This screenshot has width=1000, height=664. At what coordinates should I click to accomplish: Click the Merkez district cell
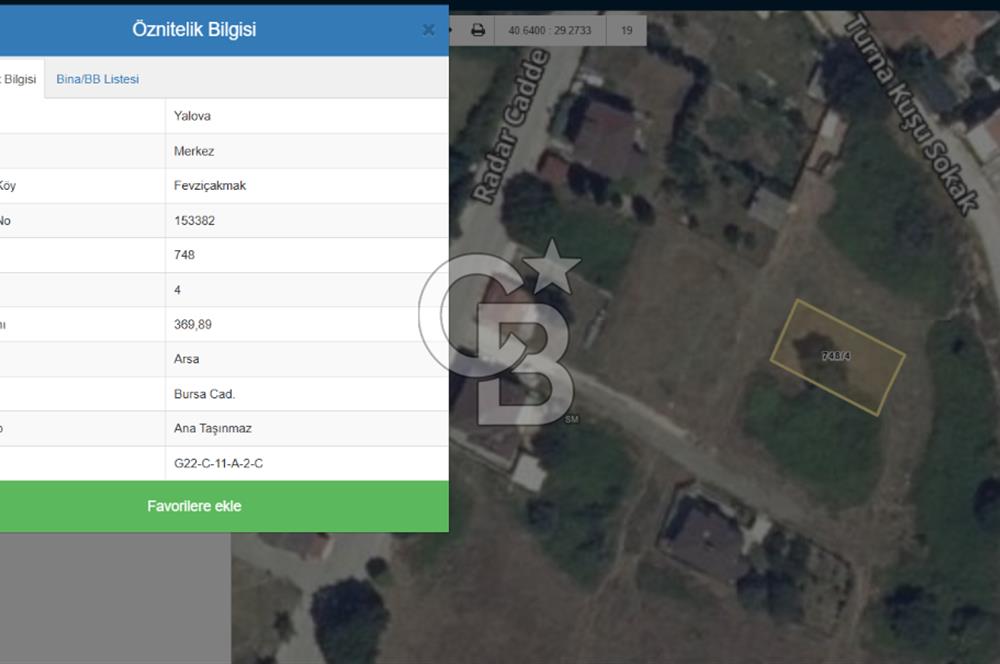pos(194,151)
